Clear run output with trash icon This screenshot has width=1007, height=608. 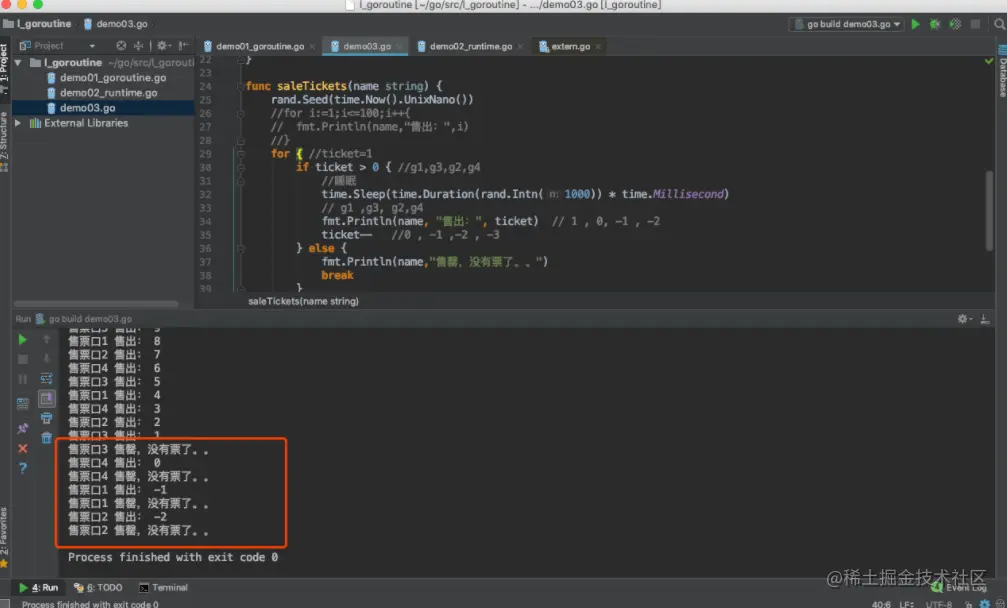tap(46, 438)
